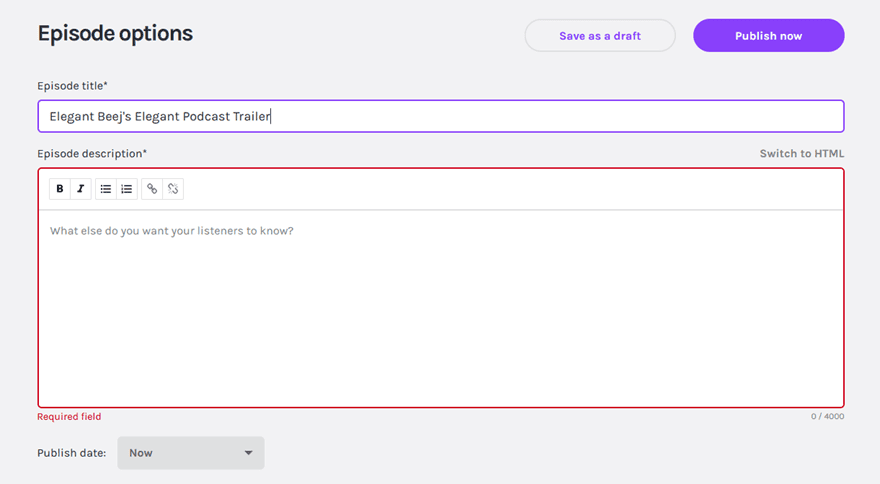880x484 pixels.
Task: Toggle italic formatting in description editor
Action: [x=80, y=189]
